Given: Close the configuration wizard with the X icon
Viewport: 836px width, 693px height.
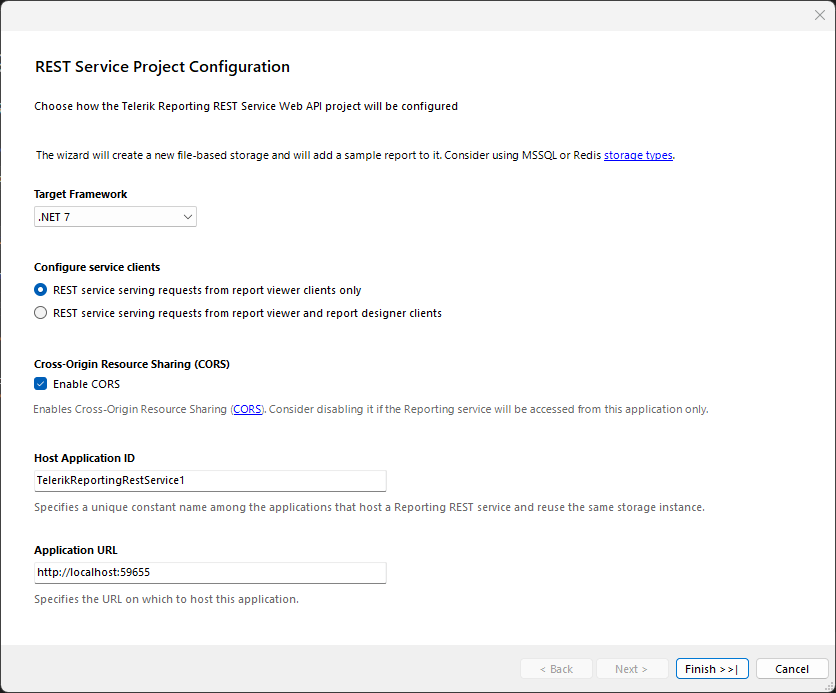Looking at the screenshot, I should (819, 15).
